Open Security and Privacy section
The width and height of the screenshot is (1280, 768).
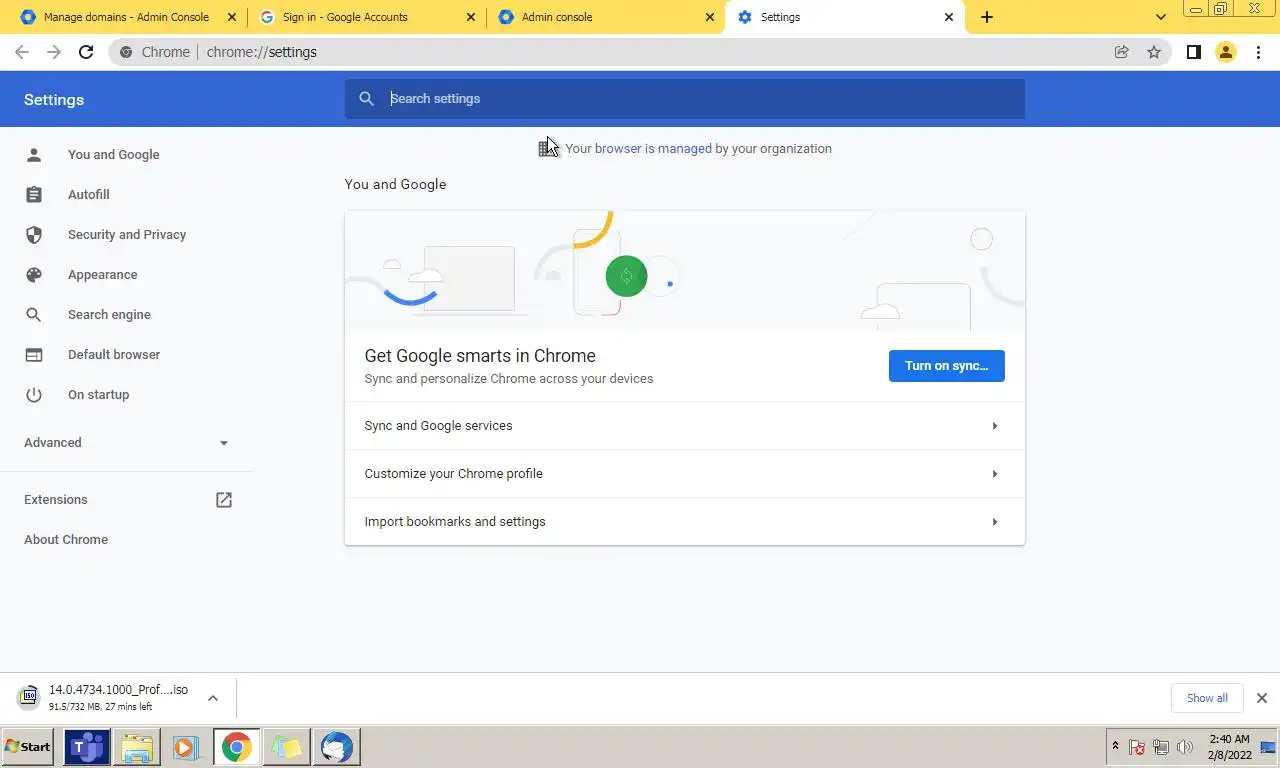(126, 235)
